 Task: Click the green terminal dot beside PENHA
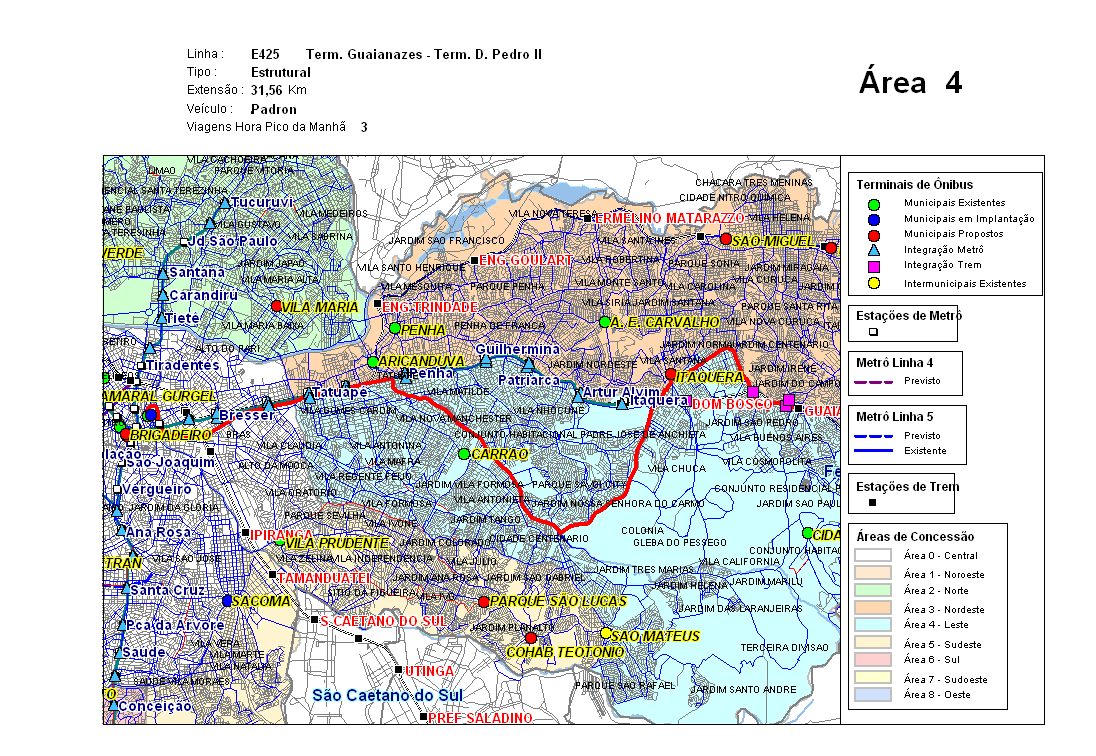(x=394, y=328)
